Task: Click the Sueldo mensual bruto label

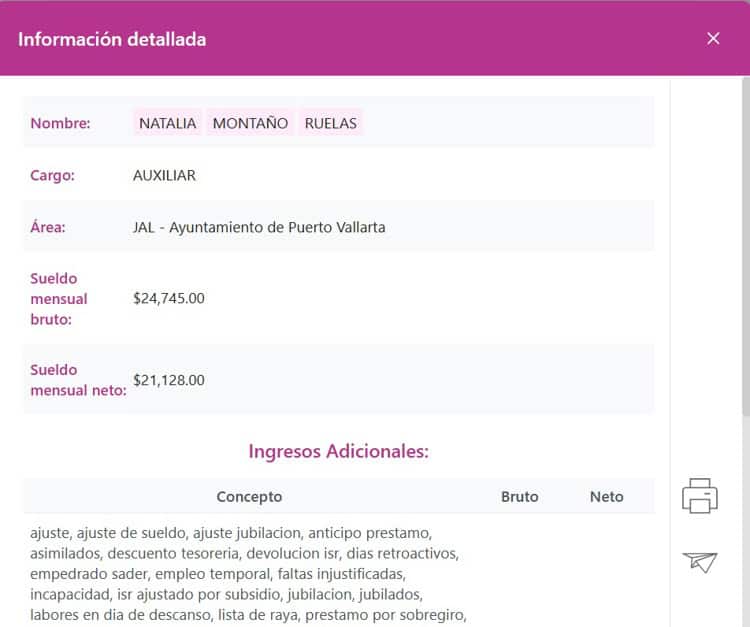Action: tap(58, 298)
